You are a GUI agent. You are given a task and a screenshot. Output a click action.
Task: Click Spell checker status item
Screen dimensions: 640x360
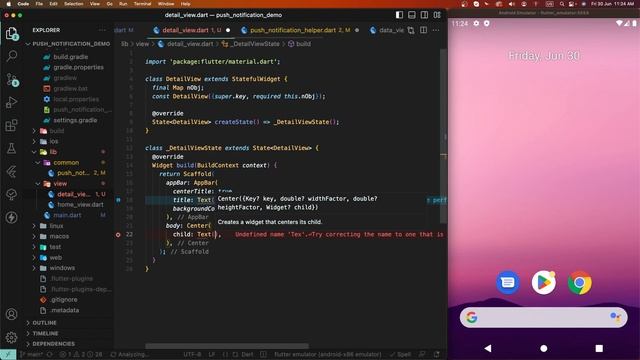(400, 354)
